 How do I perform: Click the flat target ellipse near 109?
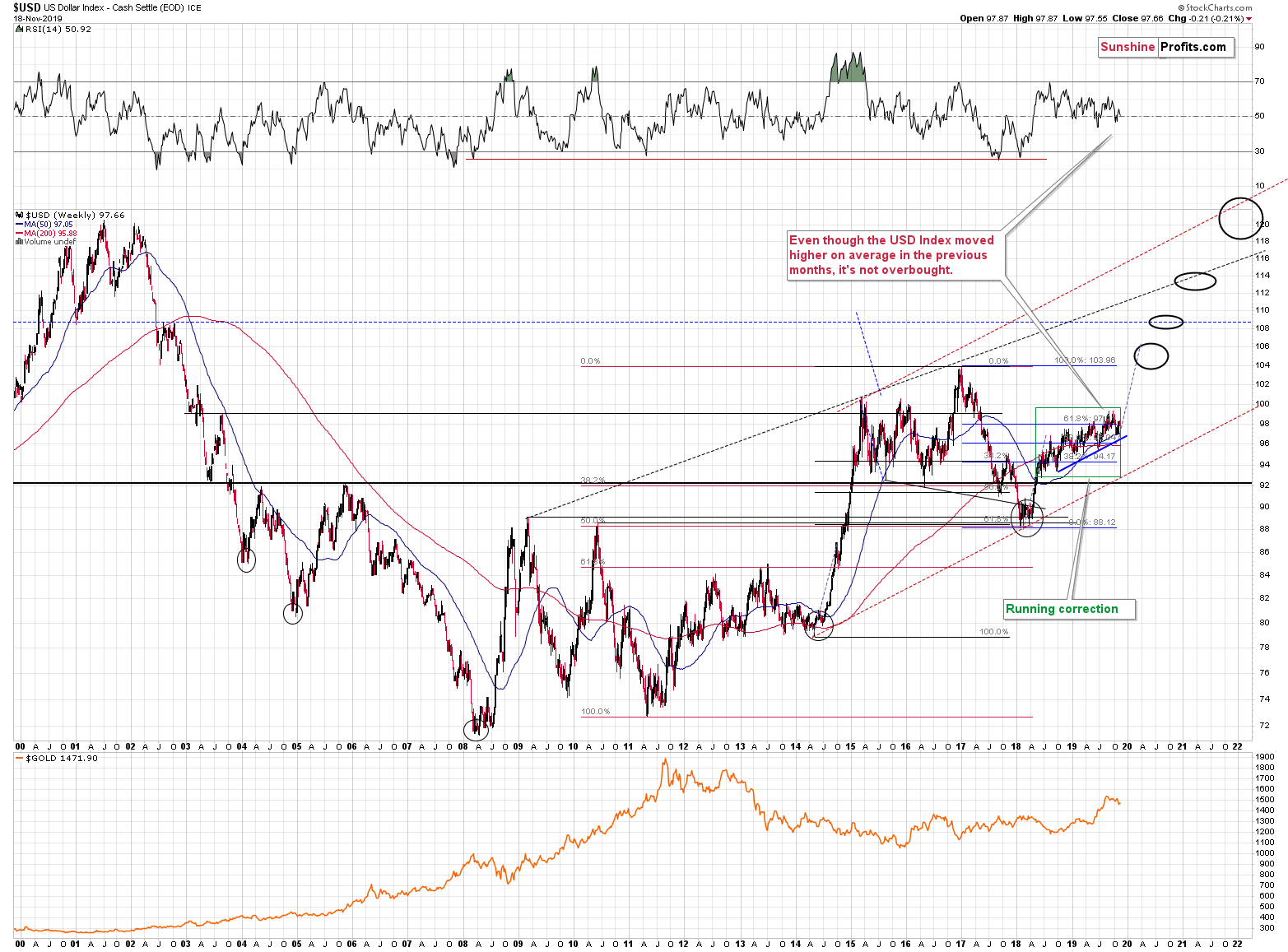[x=1166, y=322]
